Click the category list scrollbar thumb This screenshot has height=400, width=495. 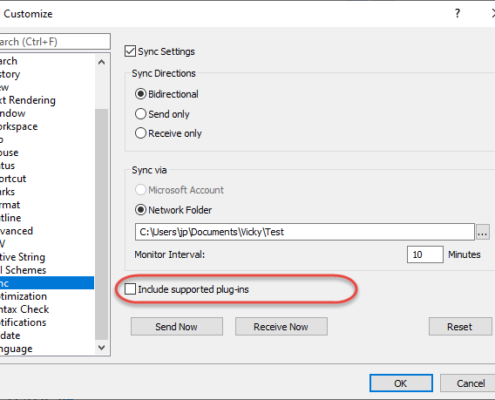click(x=102, y=223)
